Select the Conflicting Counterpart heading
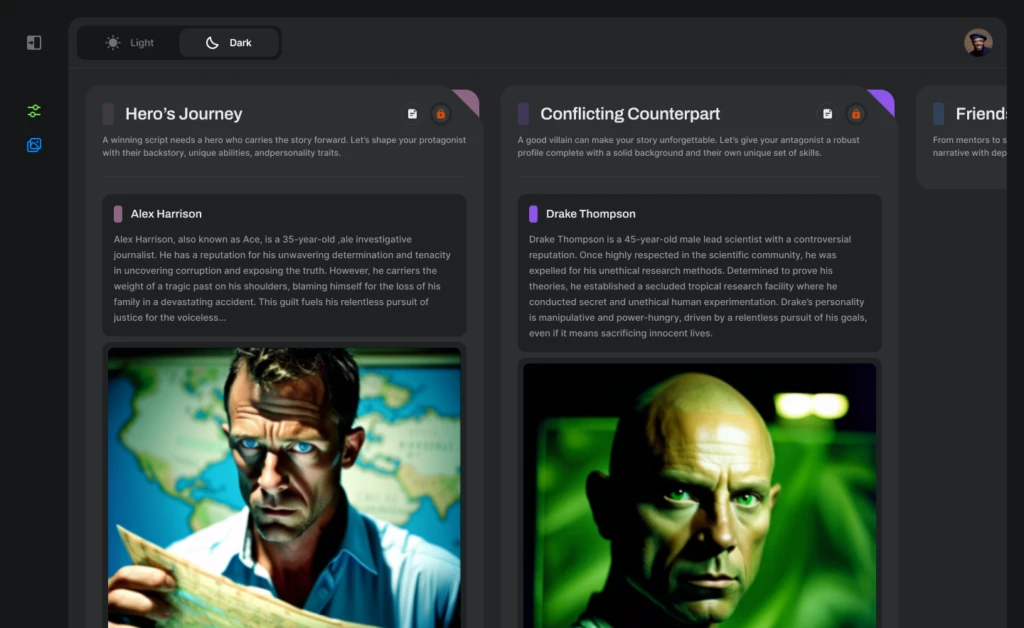This screenshot has width=1024, height=628. [x=630, y=114]
